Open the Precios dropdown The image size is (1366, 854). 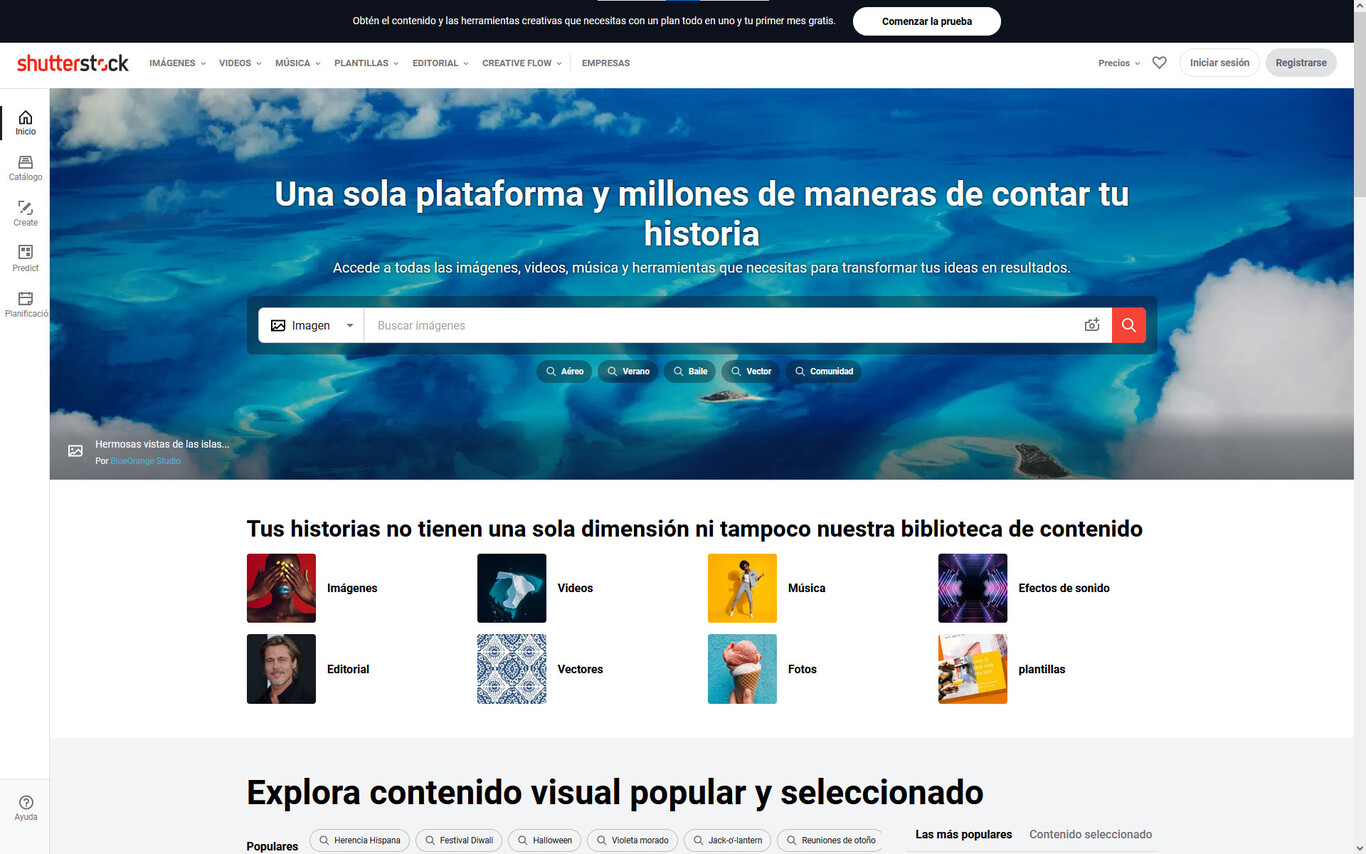click(x=1117, y=62)
